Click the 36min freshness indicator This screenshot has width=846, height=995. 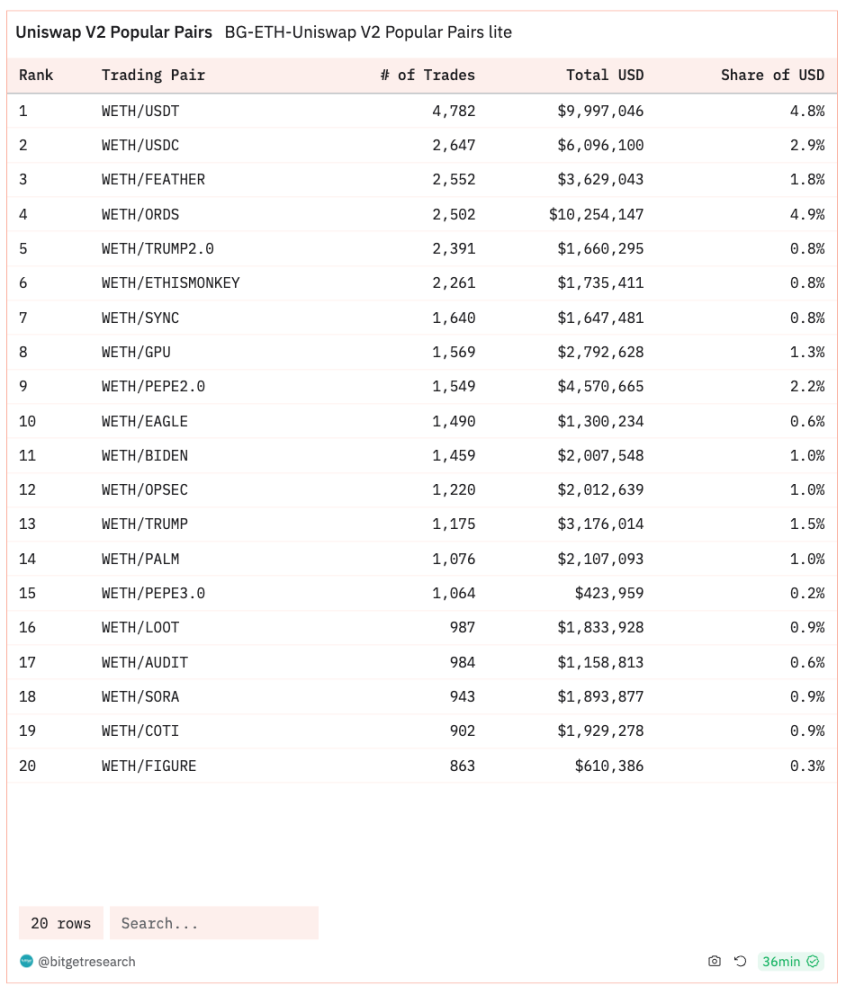781,962
